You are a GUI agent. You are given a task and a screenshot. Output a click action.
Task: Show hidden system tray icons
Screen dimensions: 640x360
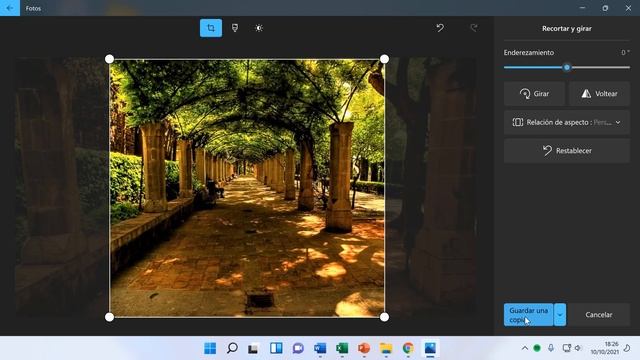click(x=524, y=348)
